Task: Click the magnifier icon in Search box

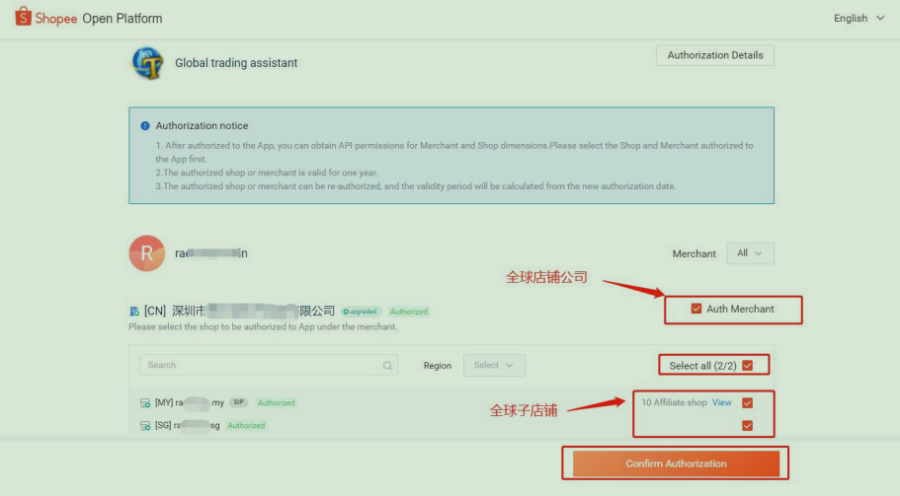Action: pyautogui.click(x=387, y=366)
